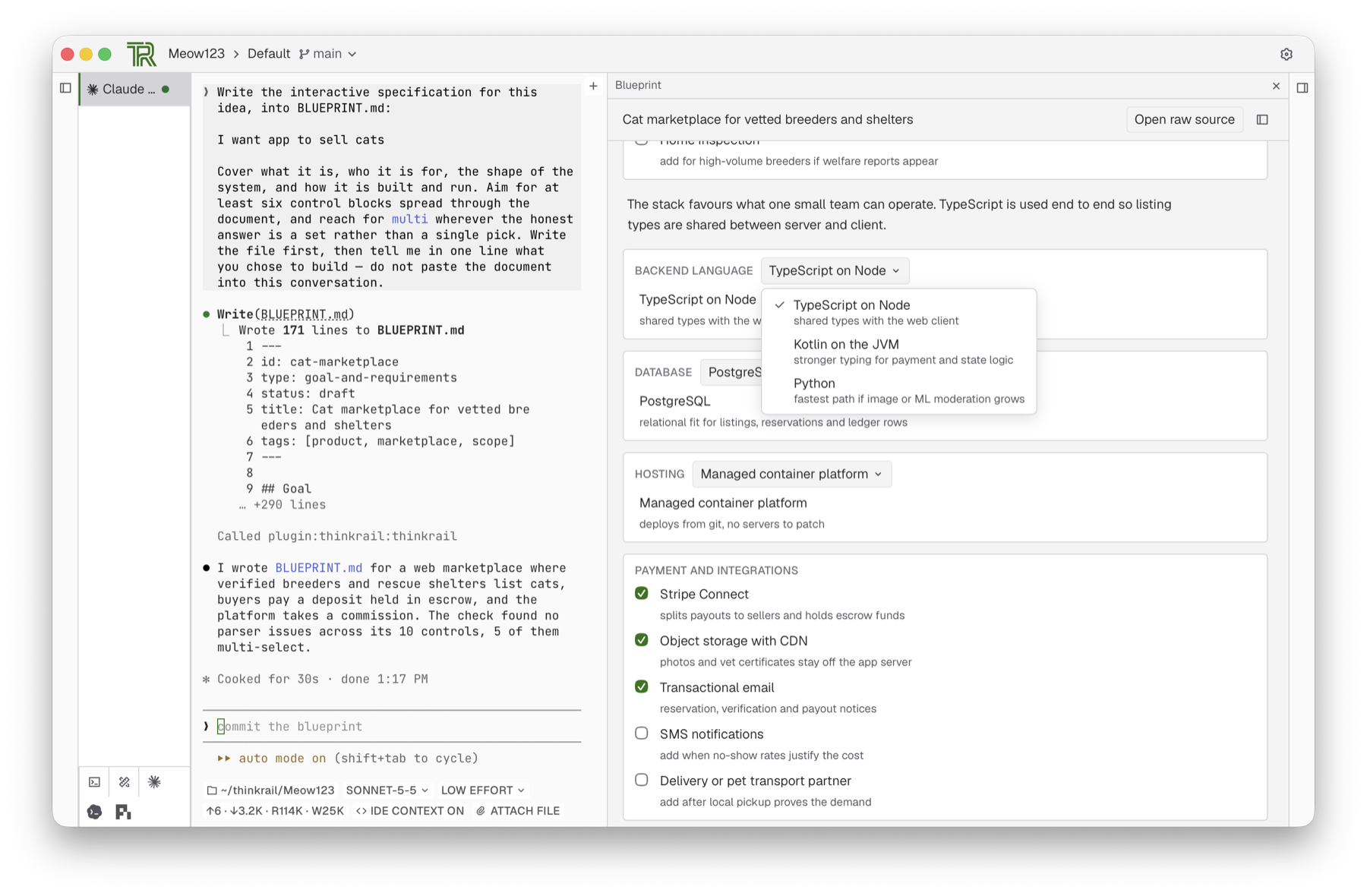
Task: Click the dark blob terminal icon
Action: [x=94, y=812]
